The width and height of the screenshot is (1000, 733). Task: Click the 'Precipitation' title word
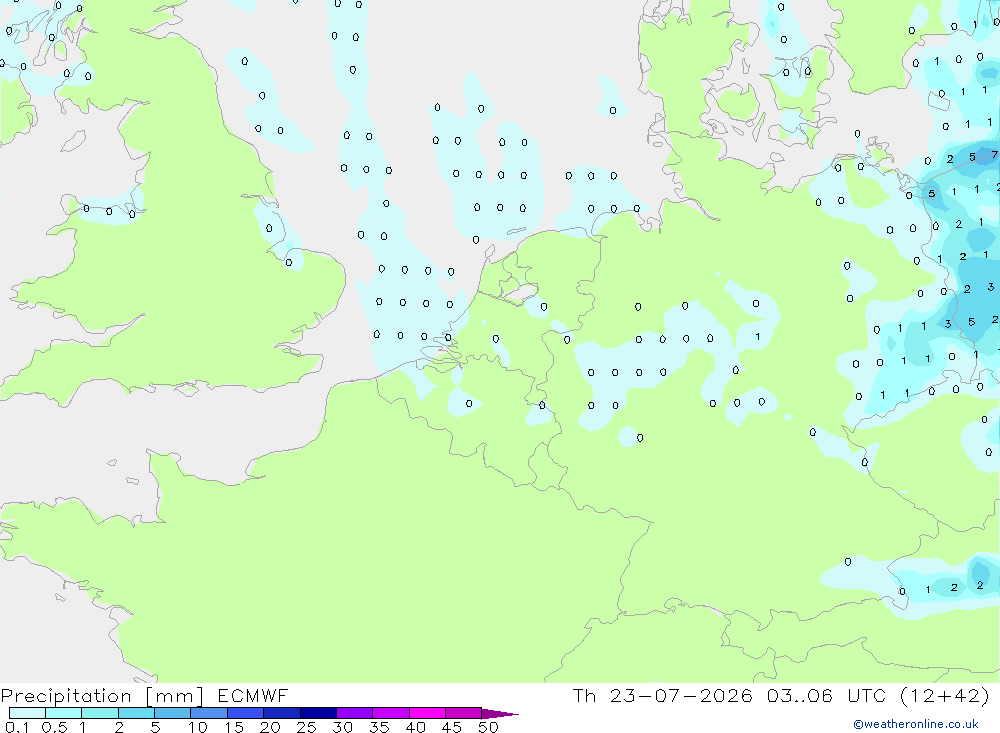[x=66, y=696]
